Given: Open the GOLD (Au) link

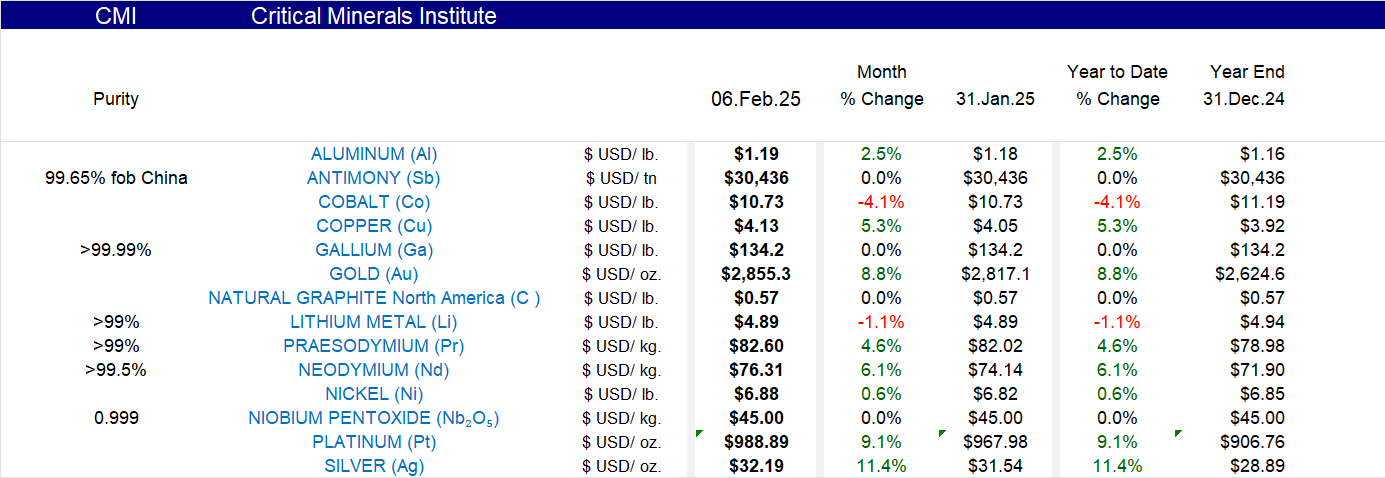Looking at the screenshot, I should (x=374, y=274).
